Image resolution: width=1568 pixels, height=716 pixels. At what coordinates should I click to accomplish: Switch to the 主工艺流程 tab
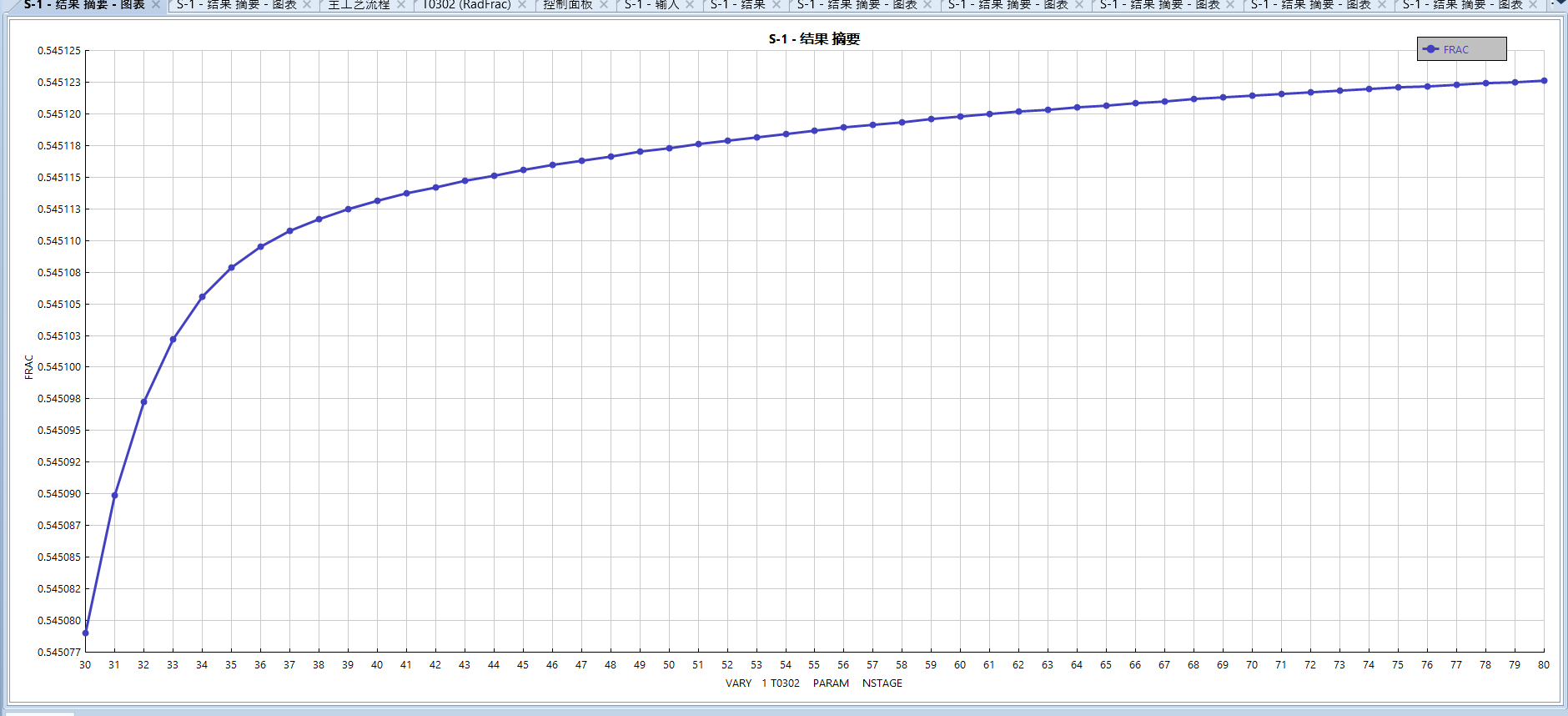(x=359, y=4)
